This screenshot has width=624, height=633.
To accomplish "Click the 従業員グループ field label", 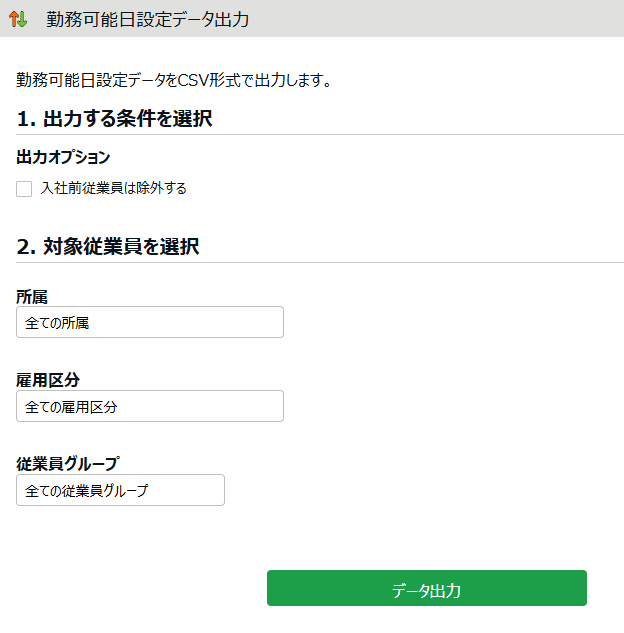I will tap(67, 464).
